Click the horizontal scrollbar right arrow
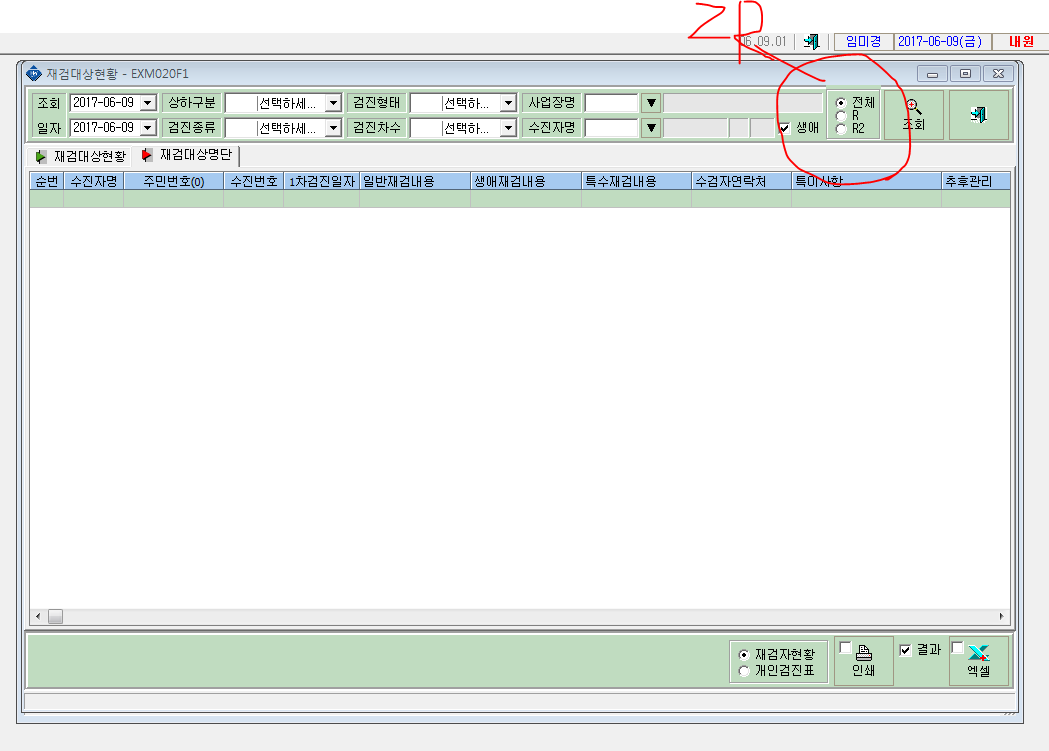 1002,616
